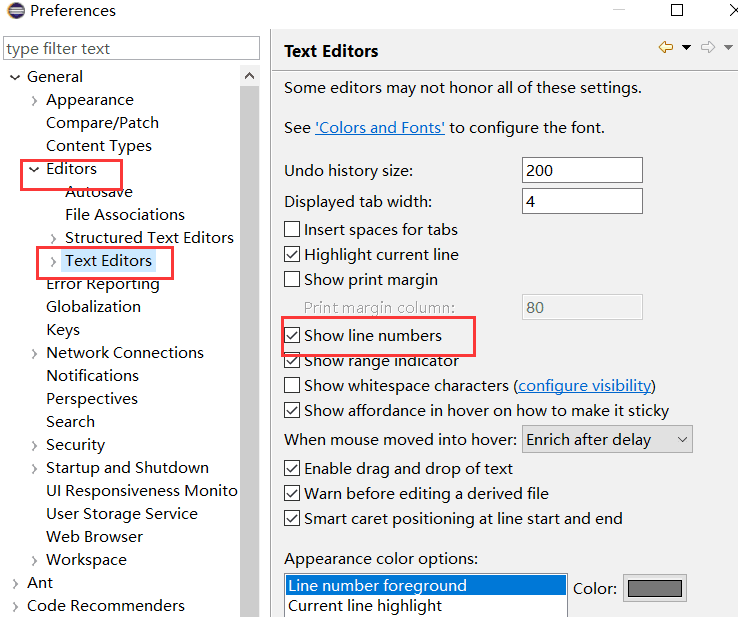Click the tree scrollbar up arrow
738x617 pixels.
click(x=250, y=76)
